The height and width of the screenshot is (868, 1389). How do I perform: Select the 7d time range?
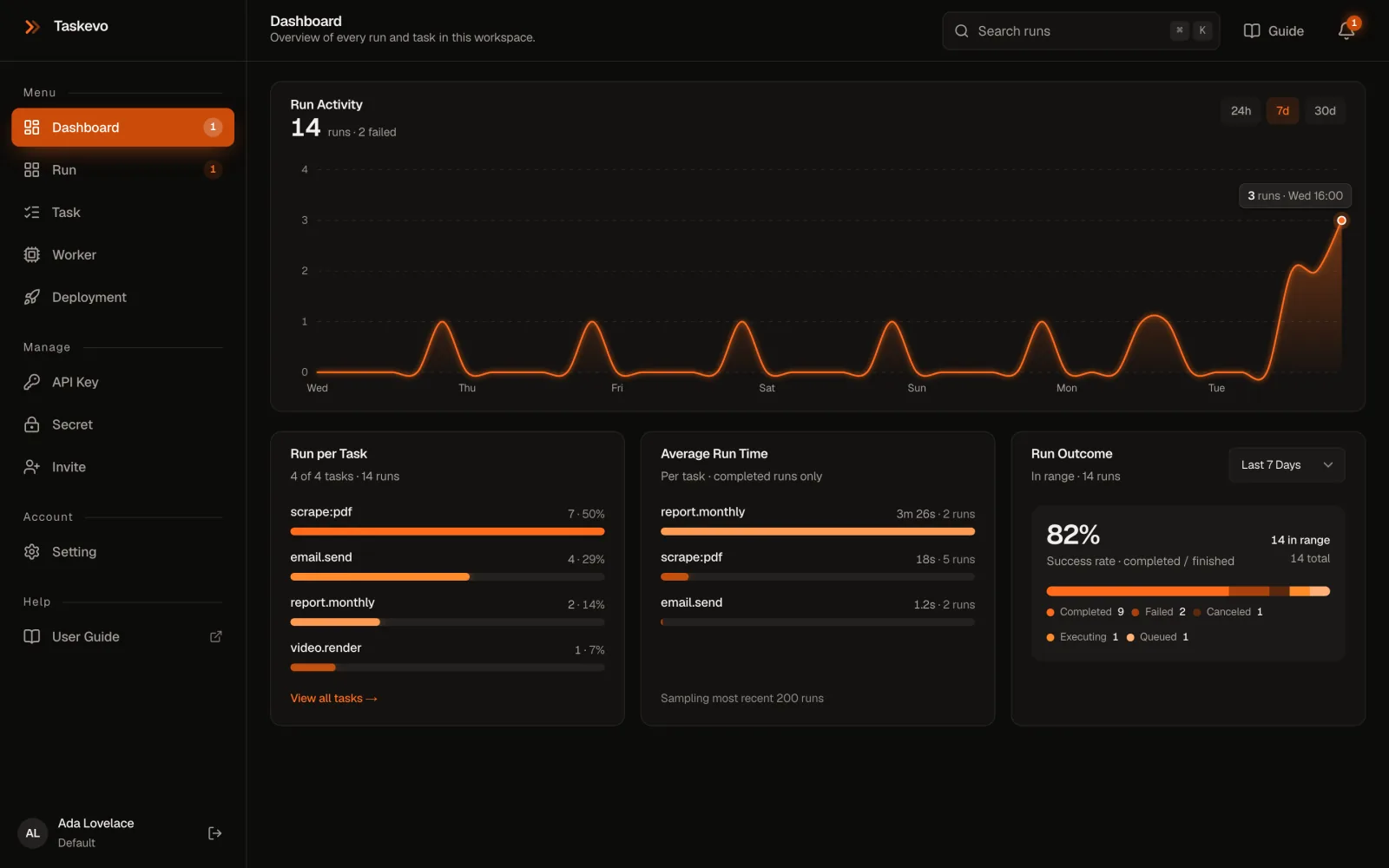(x=1282, y=111)
